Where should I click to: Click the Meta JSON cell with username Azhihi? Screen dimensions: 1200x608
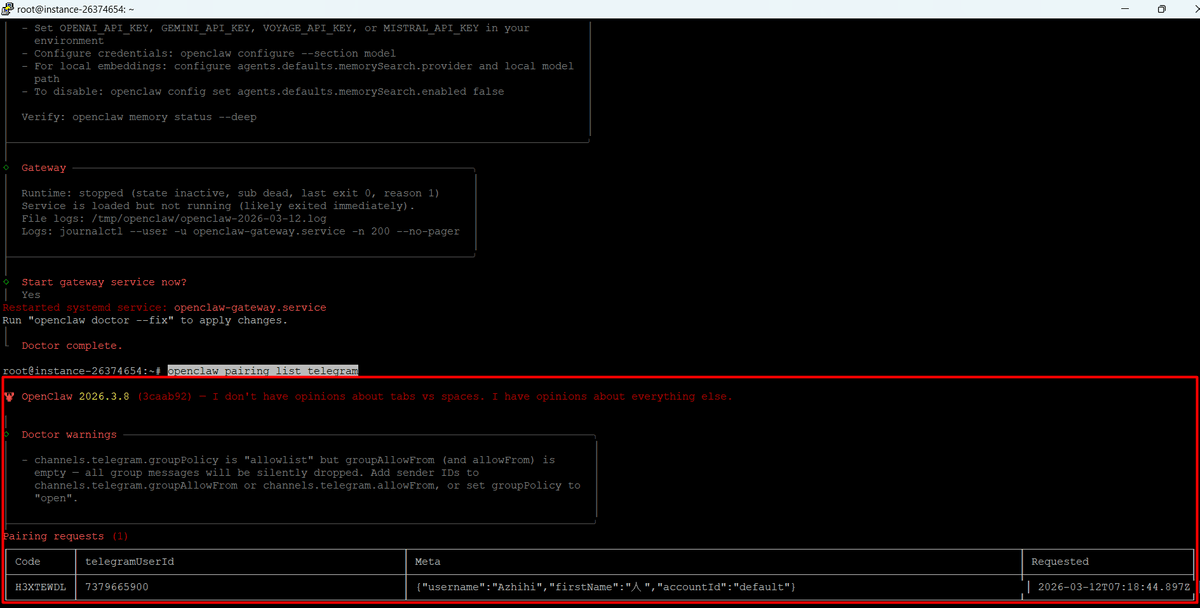(x=605, y=587)
